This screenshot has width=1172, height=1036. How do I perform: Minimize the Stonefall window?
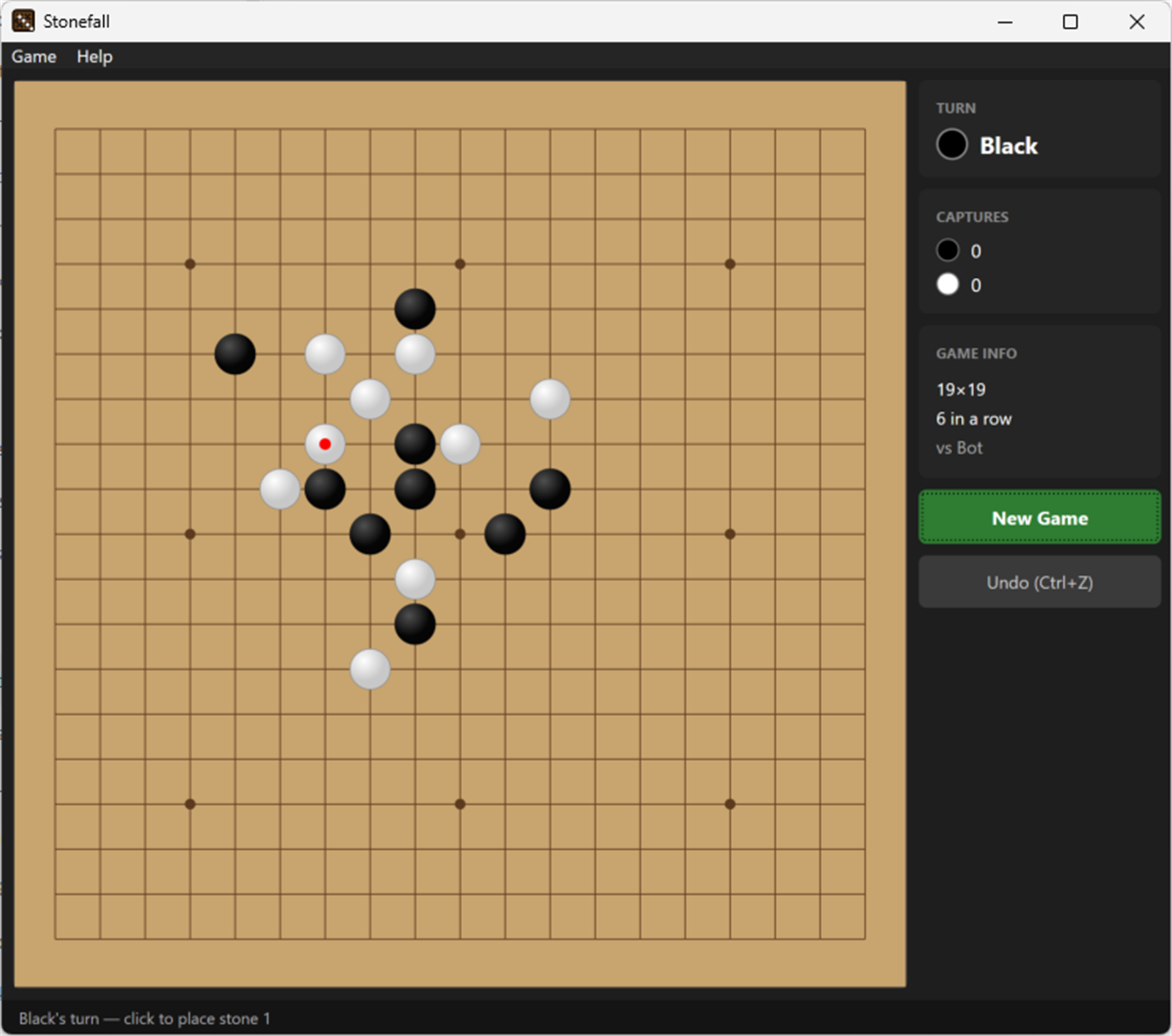click(x=1005, y=22)
